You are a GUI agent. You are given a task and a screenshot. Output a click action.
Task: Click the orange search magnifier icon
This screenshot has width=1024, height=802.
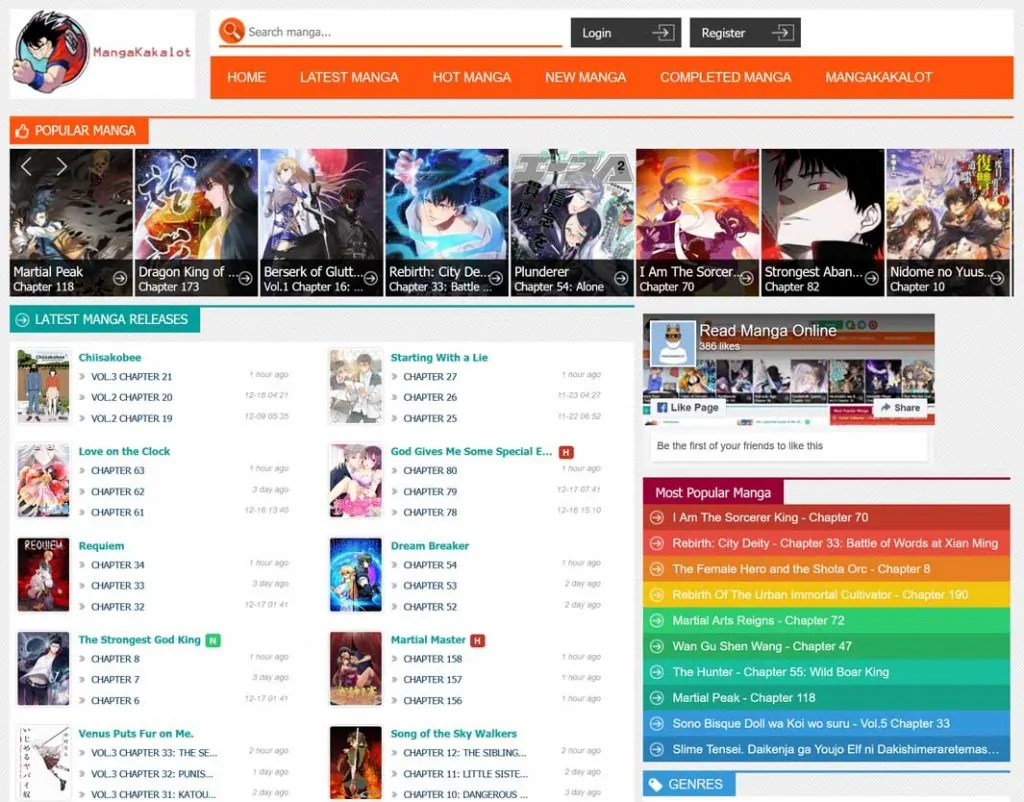(230, 31)
